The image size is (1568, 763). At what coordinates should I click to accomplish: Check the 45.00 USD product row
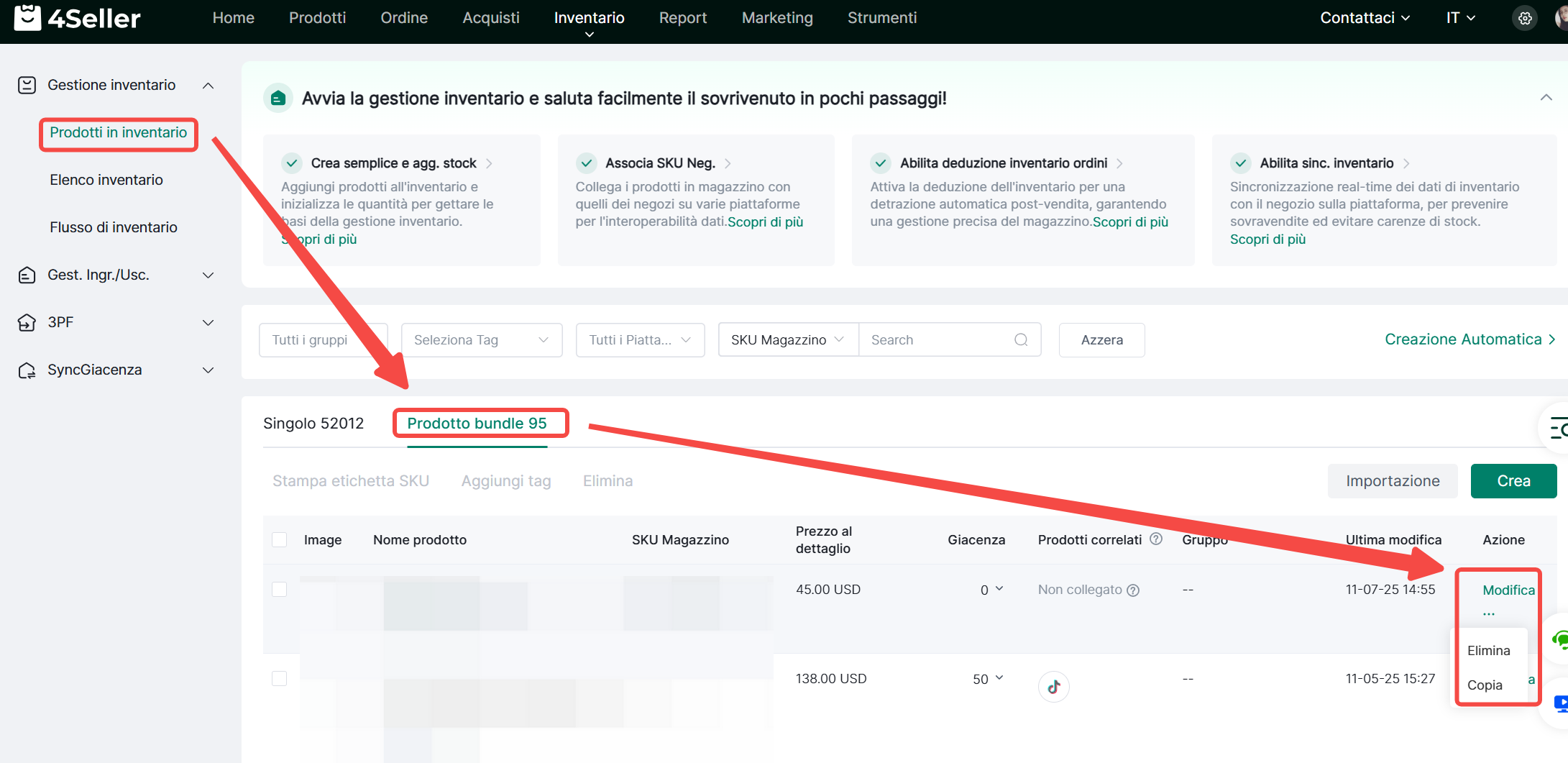point(280,590)
